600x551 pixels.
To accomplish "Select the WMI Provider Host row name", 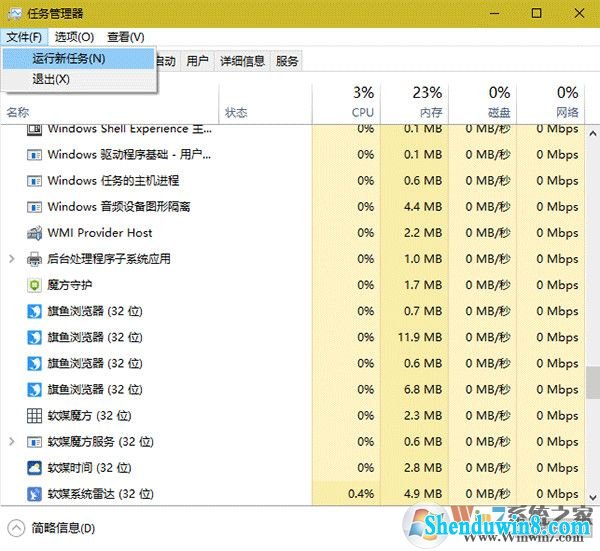I will coord(100,233).
